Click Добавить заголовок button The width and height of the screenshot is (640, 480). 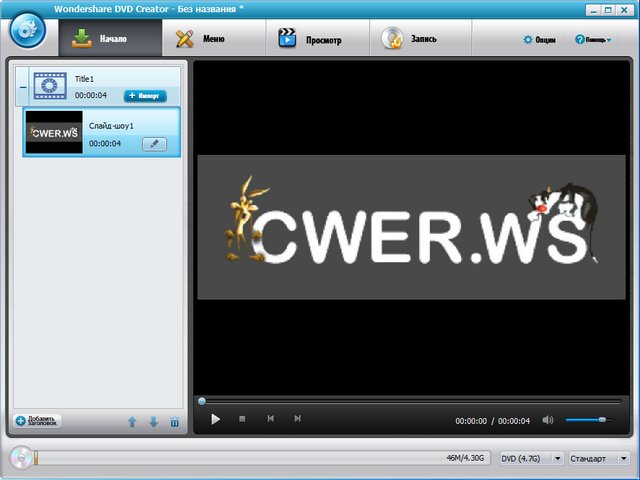(38, 421)
